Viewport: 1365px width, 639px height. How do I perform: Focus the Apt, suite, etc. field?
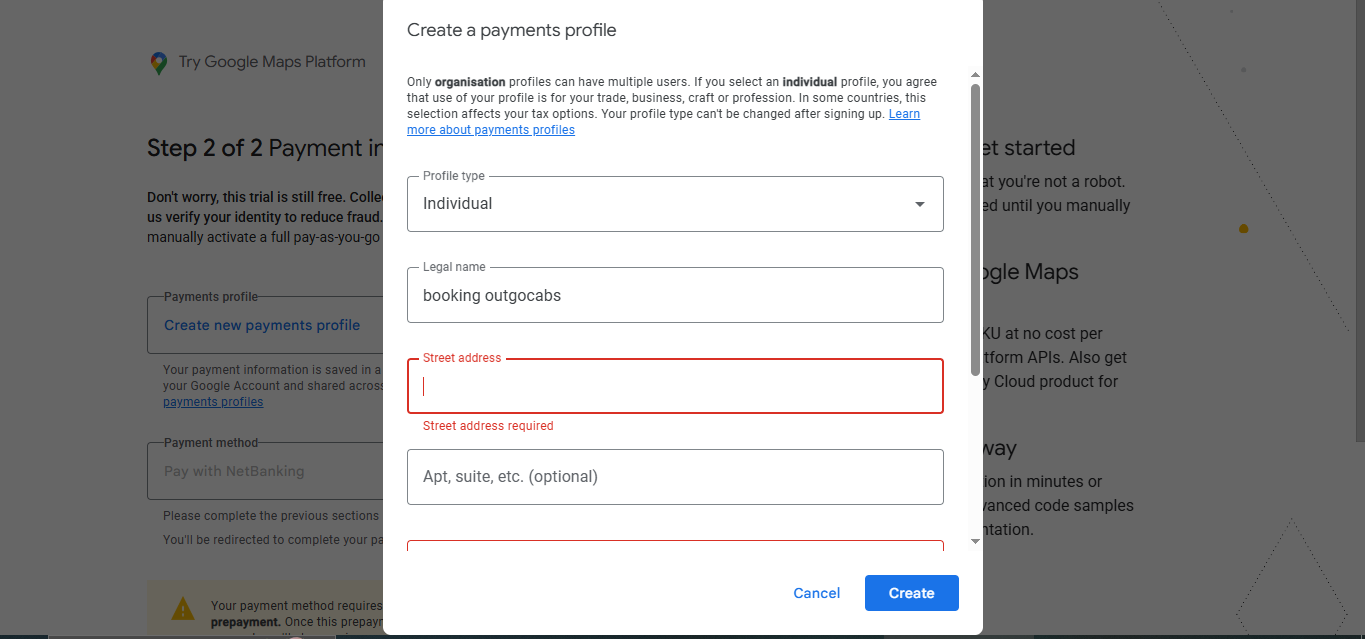pos(675,477)
